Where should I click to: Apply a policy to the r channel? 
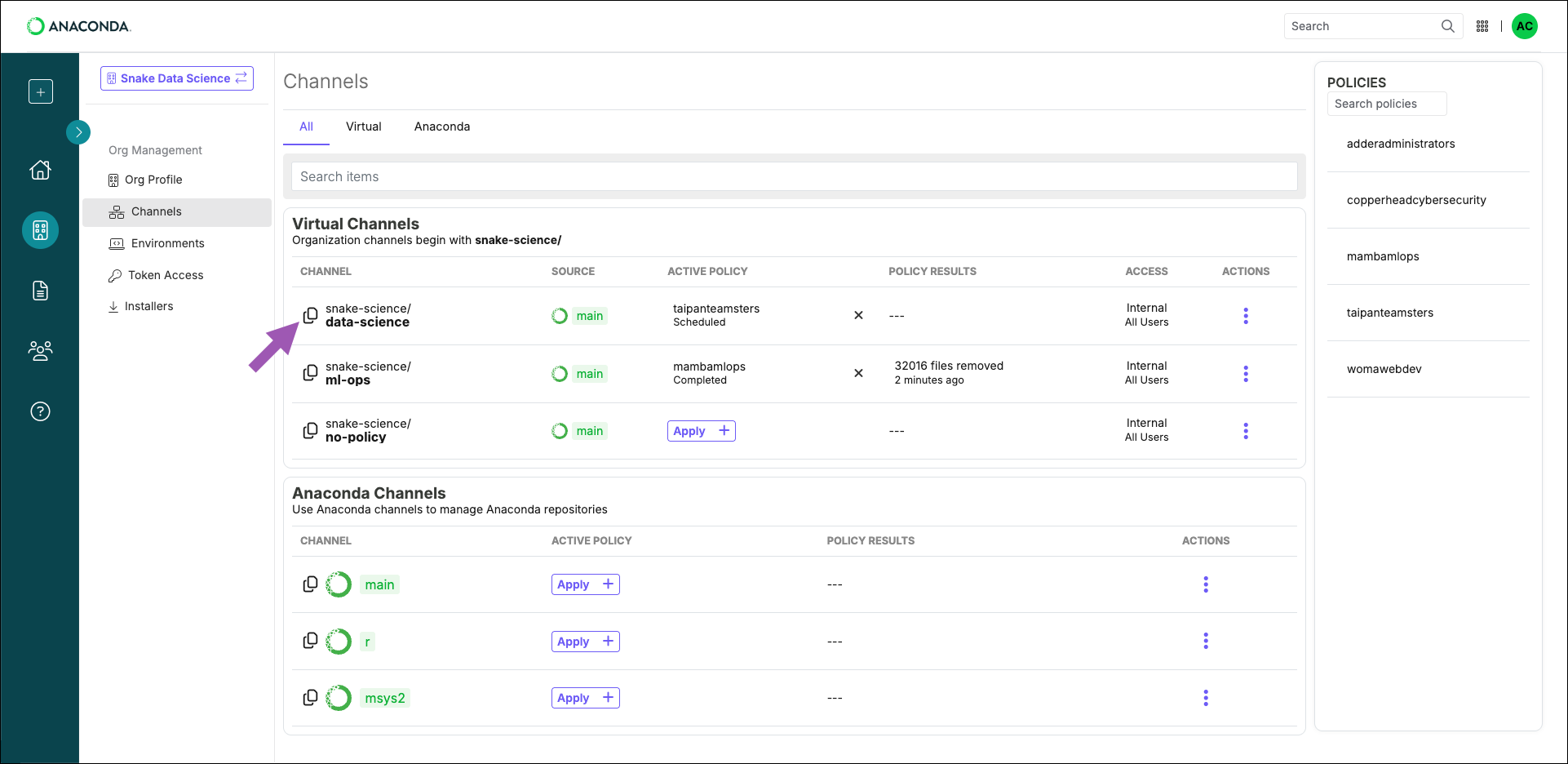click(586, 642)
